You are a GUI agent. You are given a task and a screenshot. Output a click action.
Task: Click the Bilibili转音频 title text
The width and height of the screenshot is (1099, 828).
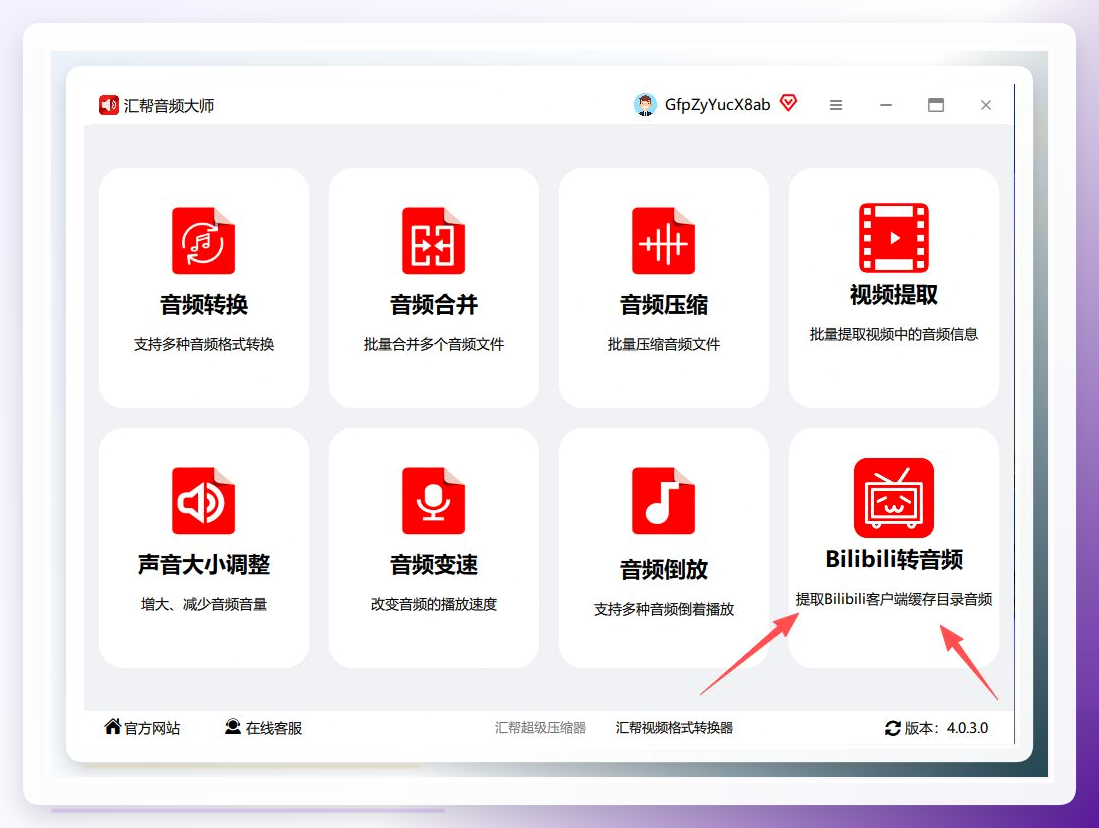click(x=894, y=559)
